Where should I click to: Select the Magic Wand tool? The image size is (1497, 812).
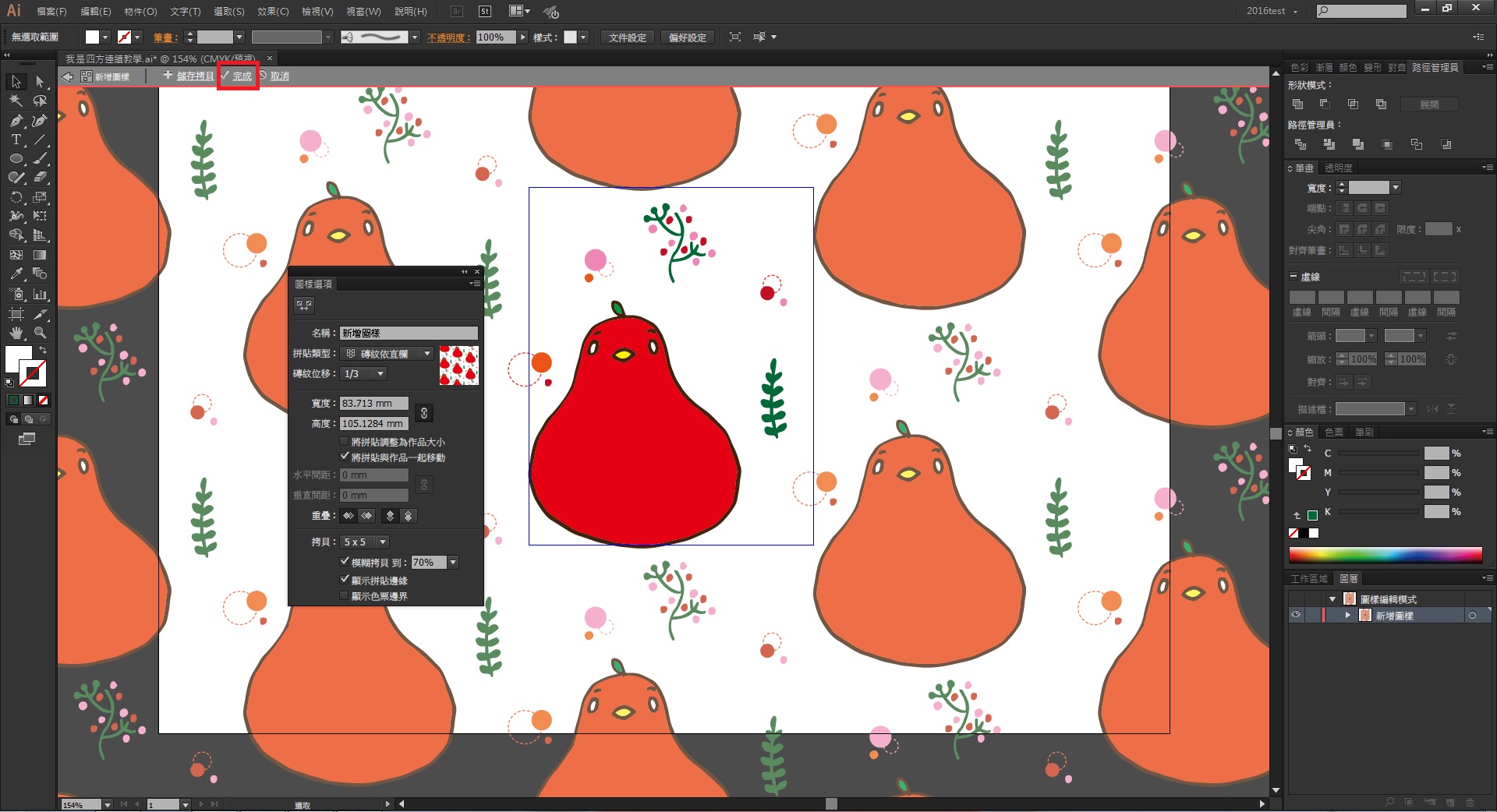tap(16, 101)
